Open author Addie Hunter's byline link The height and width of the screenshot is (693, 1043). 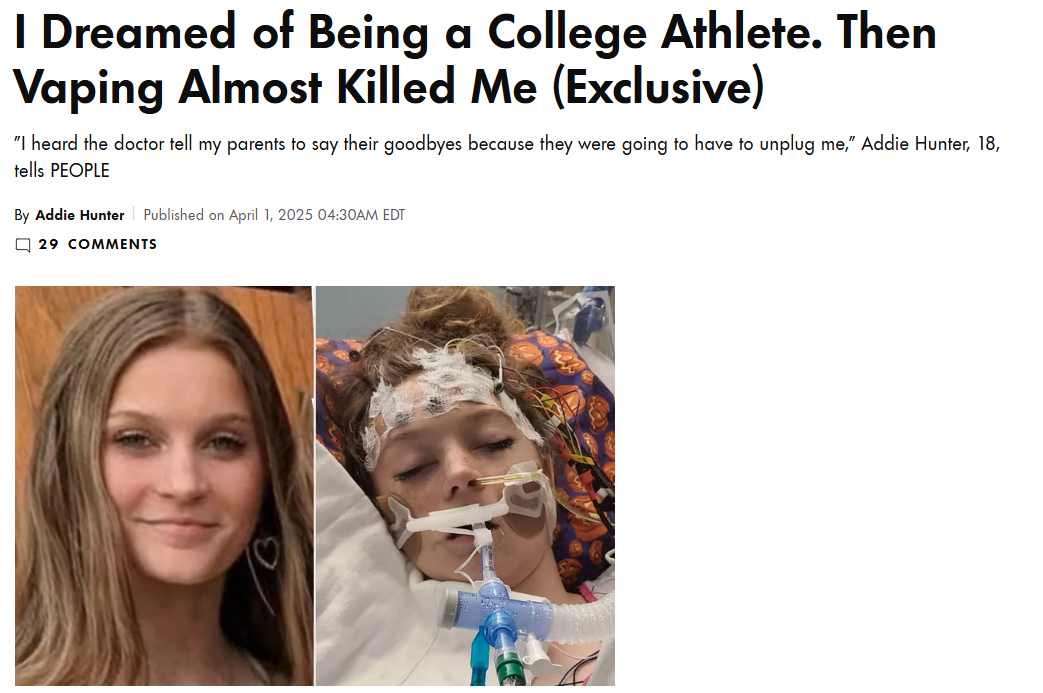(x=80, y=215)
